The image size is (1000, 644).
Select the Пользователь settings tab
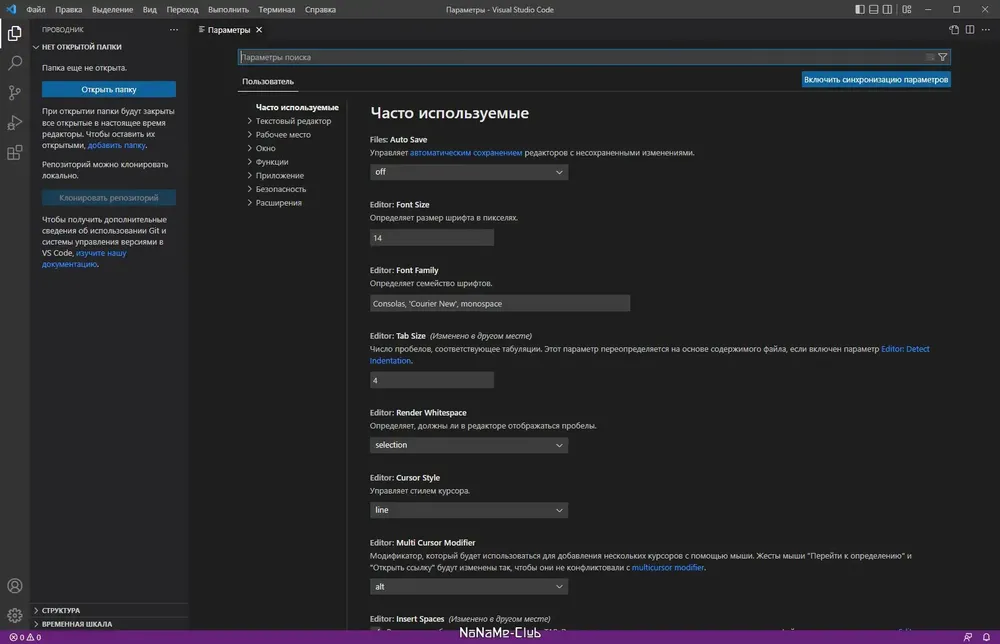268,82
